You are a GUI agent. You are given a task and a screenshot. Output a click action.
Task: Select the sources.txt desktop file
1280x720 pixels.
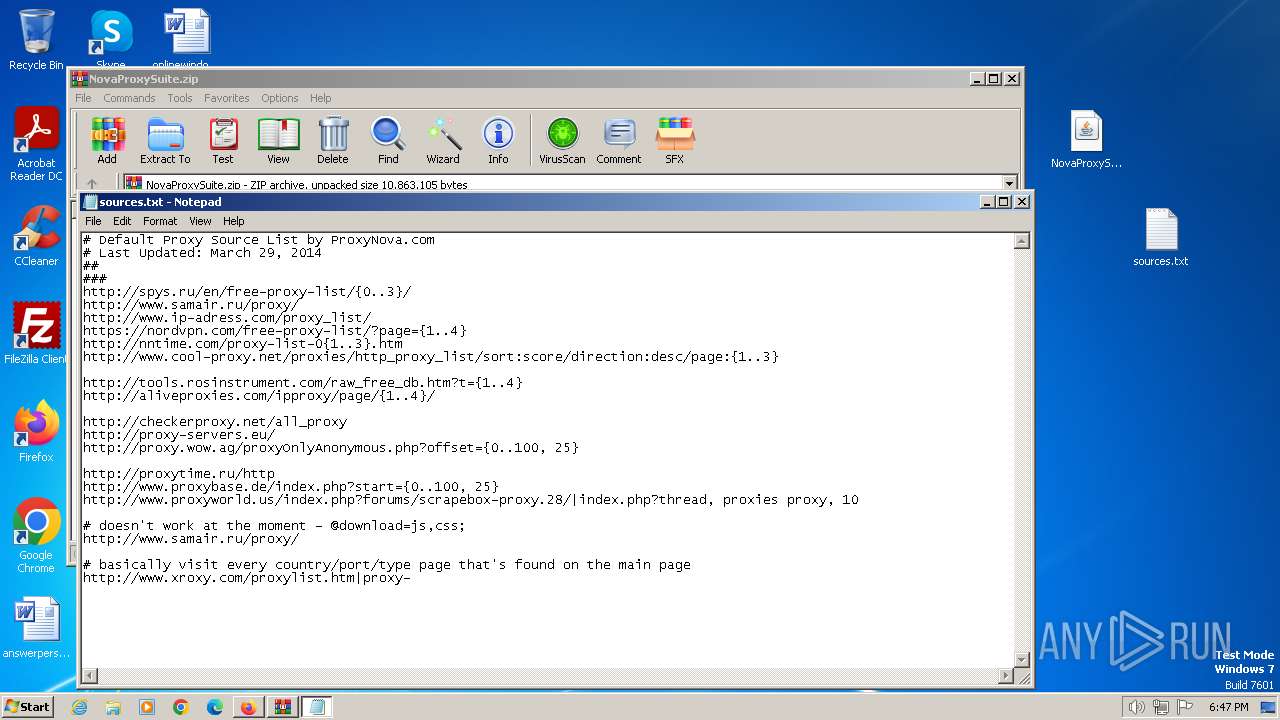(1161, 237)
